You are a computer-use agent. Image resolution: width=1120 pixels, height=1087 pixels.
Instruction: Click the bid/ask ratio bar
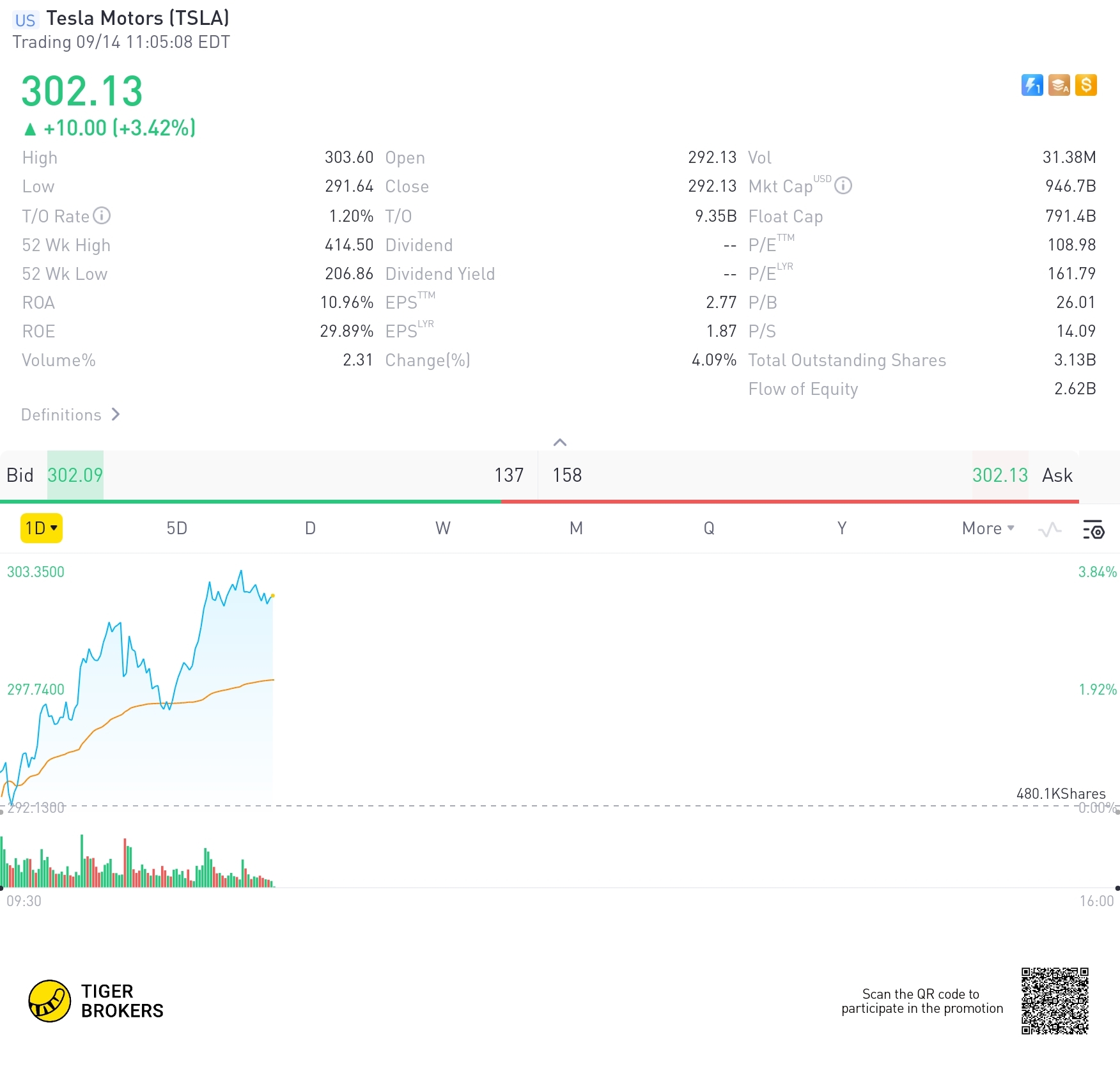click(x=540, y=502)
